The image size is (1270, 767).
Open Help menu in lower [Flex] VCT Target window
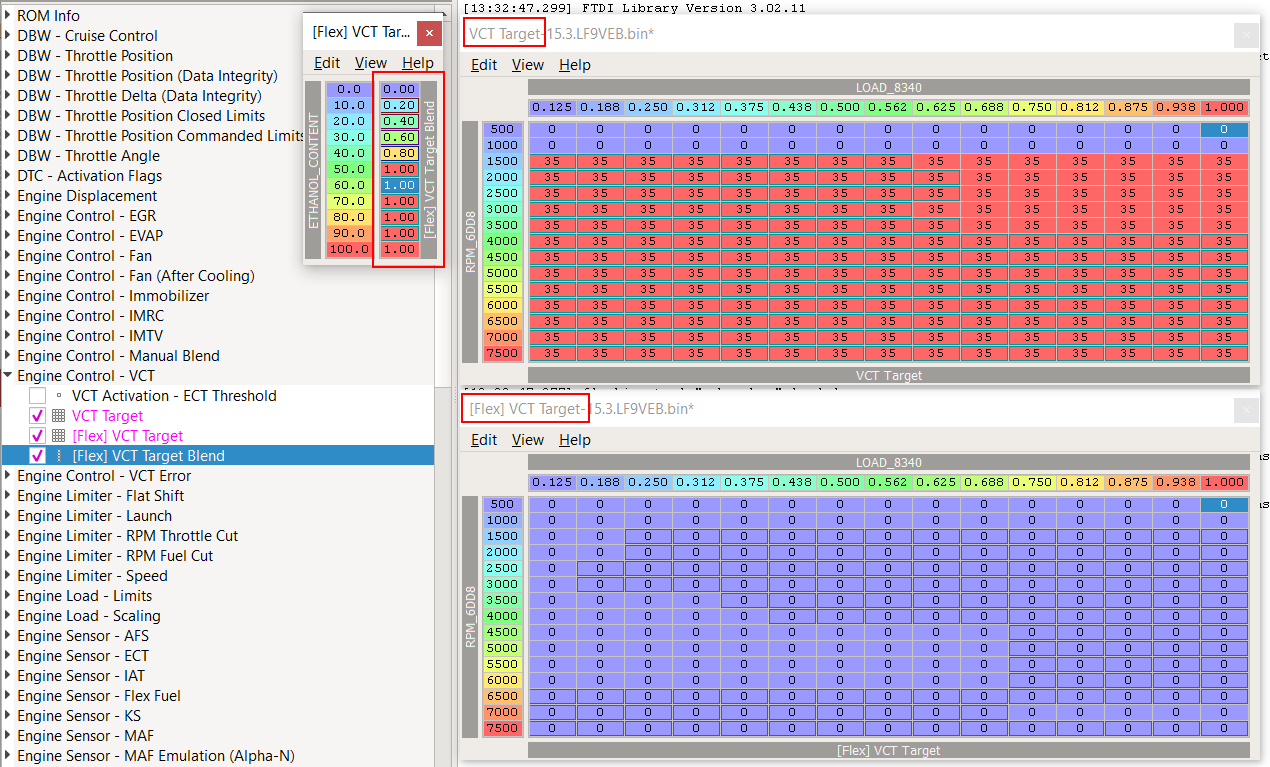575,440
